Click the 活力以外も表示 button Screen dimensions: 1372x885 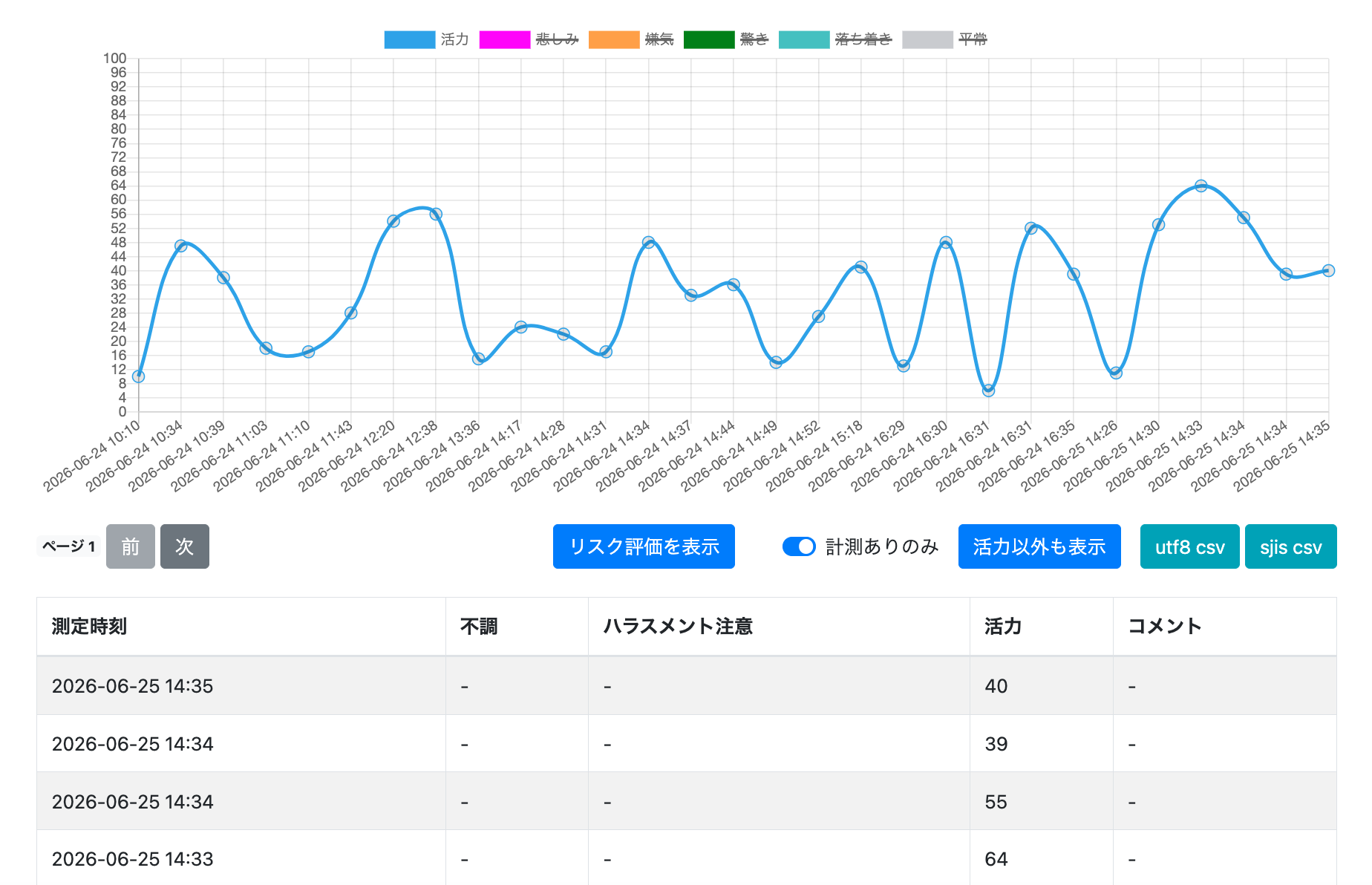point(1039,546)
